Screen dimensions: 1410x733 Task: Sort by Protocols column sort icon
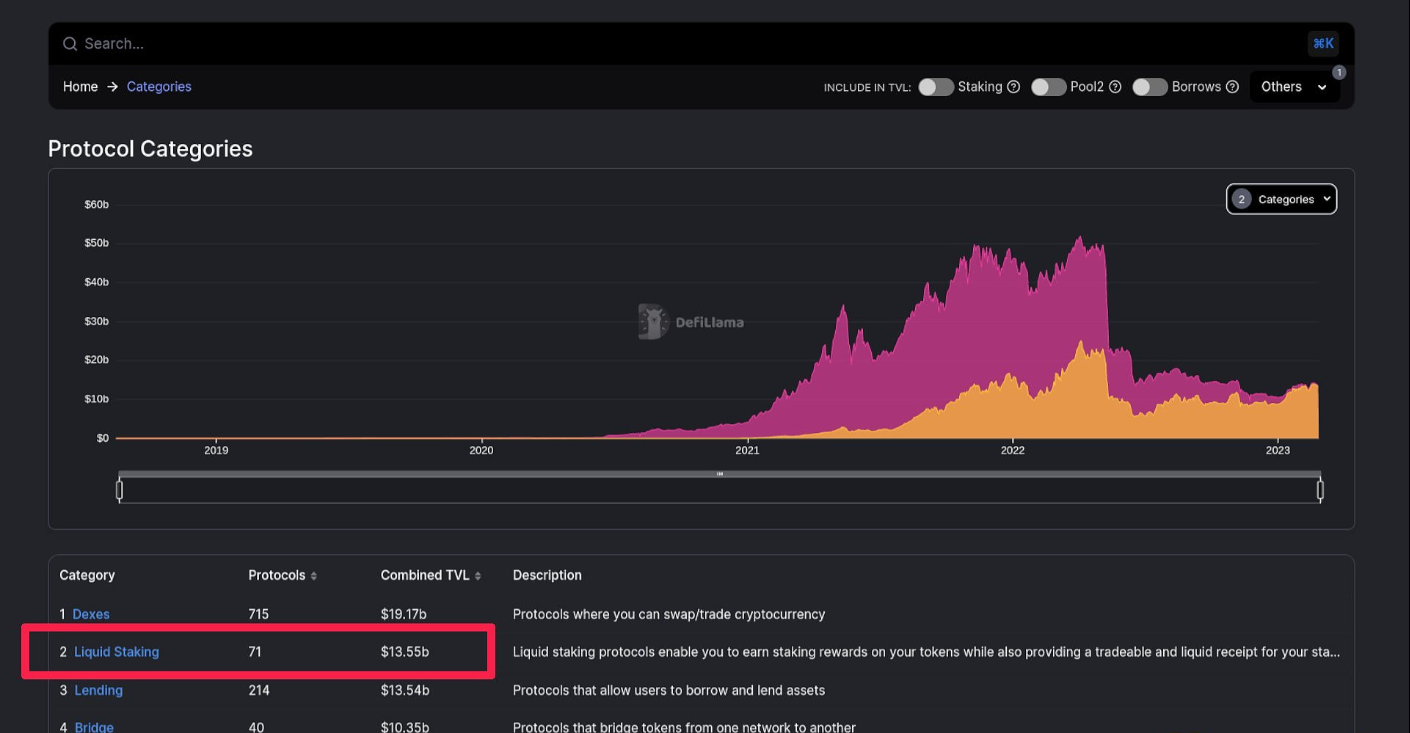[x=314, y=576]
